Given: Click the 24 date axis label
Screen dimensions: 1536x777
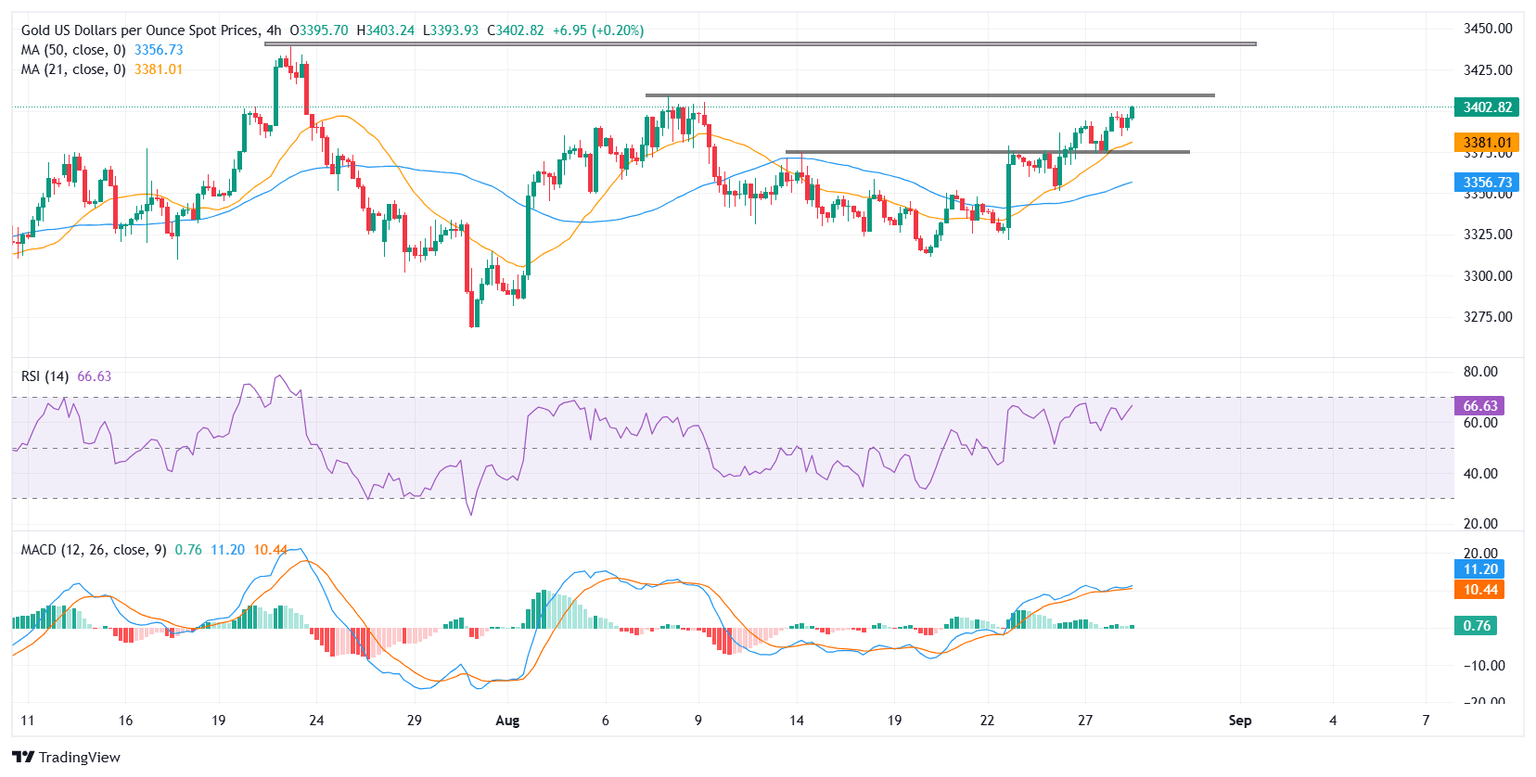Looking at the screenshot, I should point(316,720).
